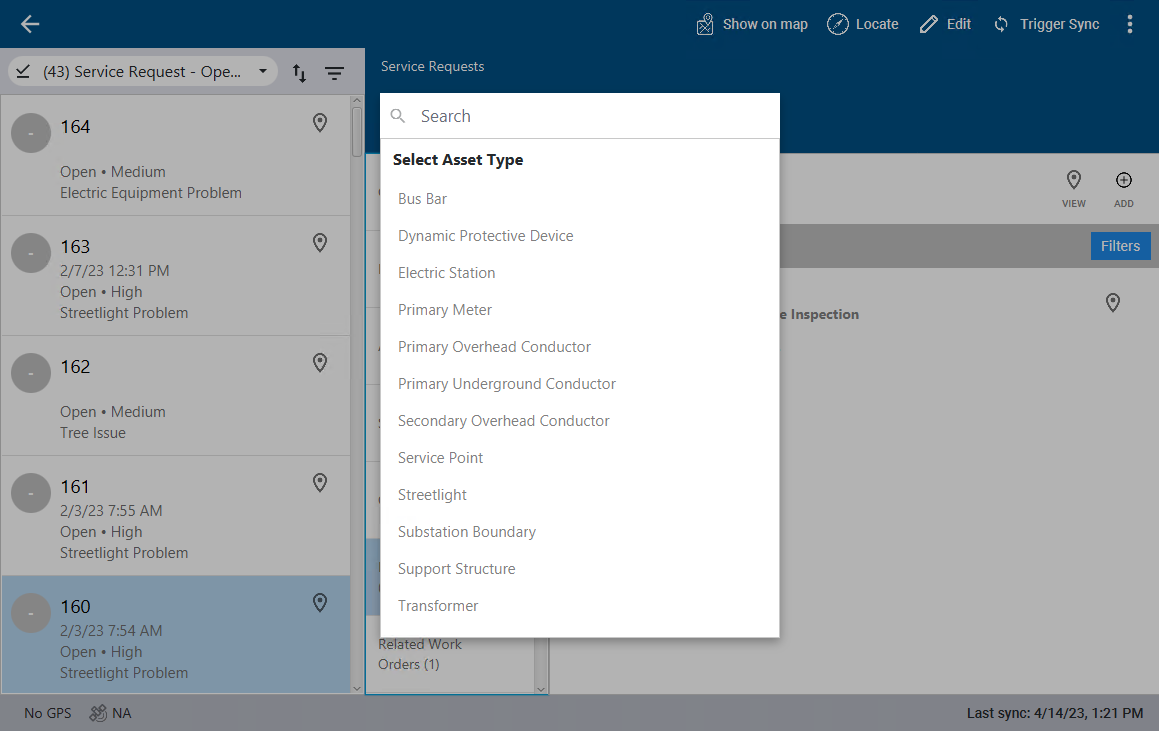Viewport: 1159px width, 731px height.
Task: Click the asset type Search field
Action: click(x=590, y=116)
